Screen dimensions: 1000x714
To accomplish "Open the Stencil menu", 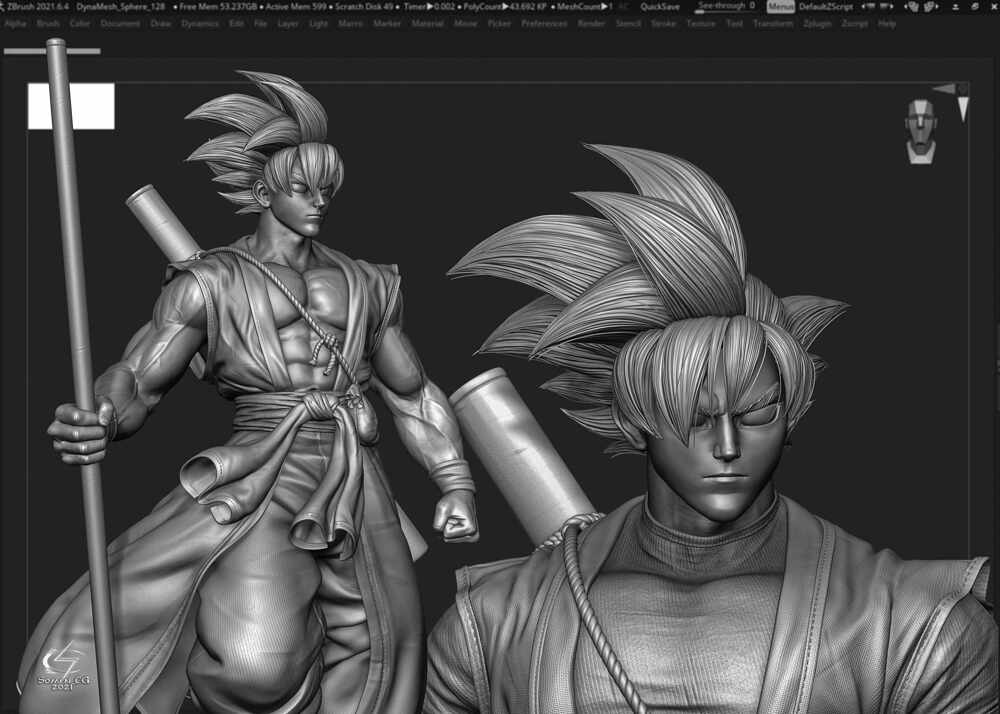I will point(628,24).
